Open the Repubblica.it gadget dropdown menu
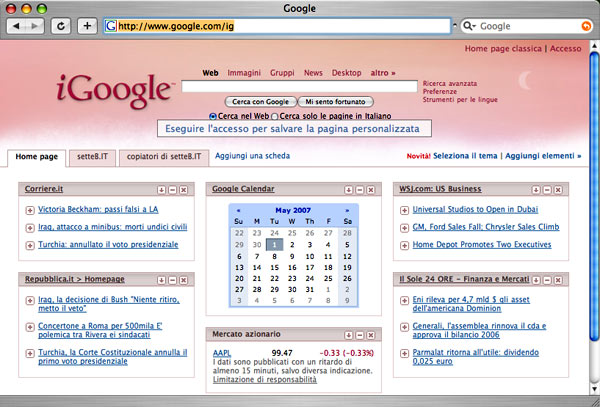Image resolution: width=600 pixels, height=407 pixels. point(161,280)
